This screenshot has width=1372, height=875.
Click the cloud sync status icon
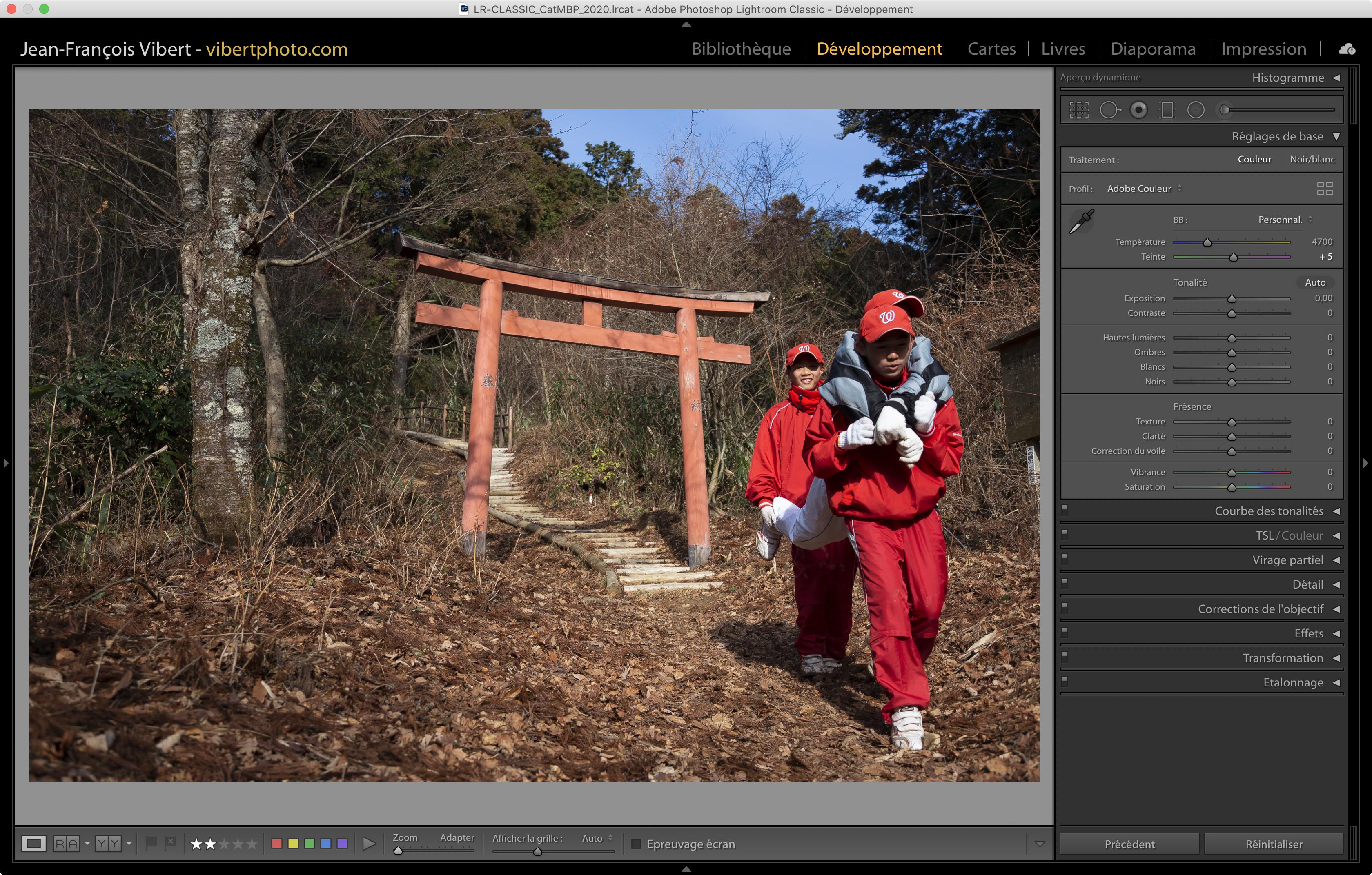pyautogui.click(x=1347, y=49)
